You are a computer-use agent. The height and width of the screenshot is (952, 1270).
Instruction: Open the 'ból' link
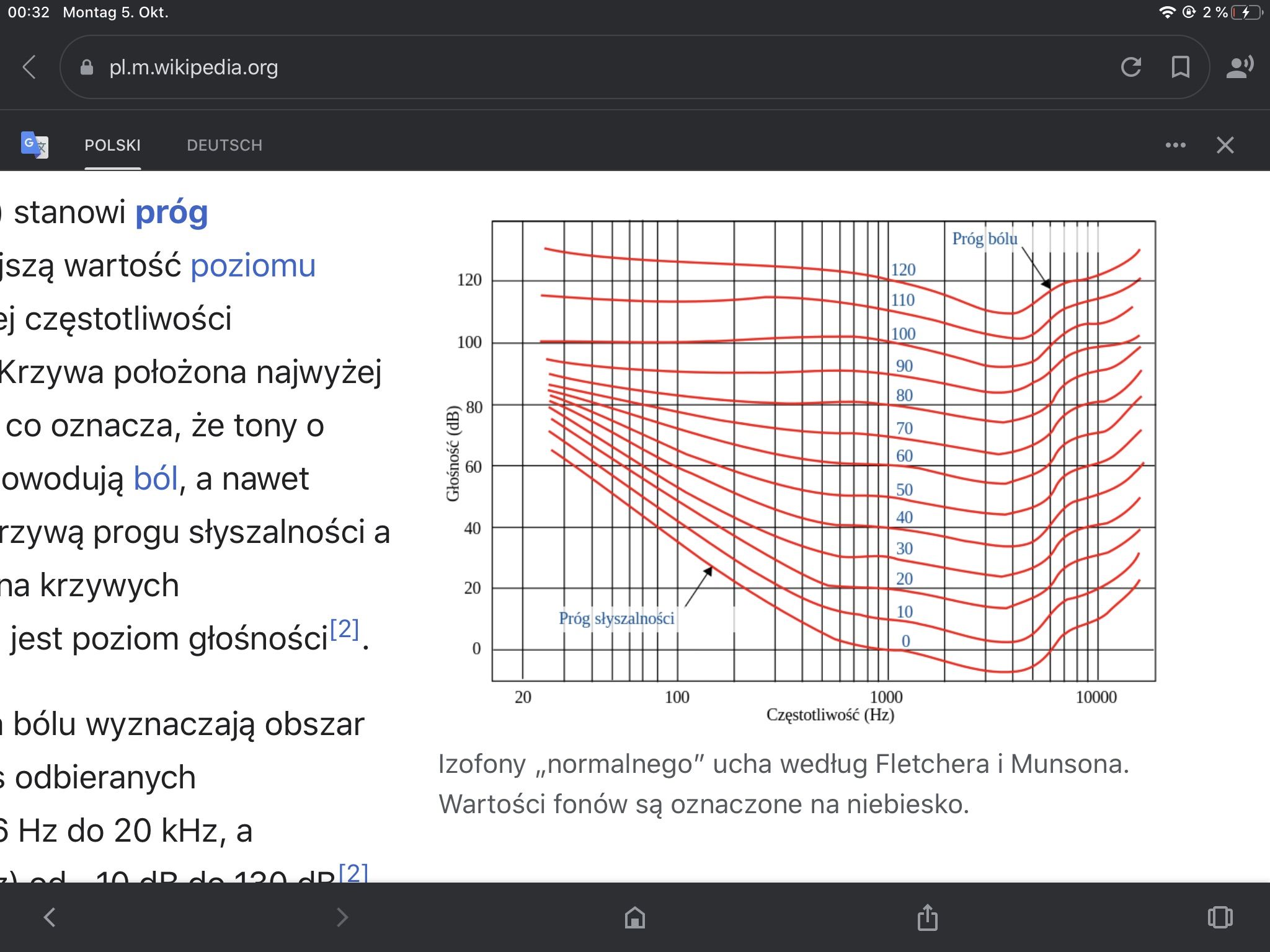coord(156,478)
